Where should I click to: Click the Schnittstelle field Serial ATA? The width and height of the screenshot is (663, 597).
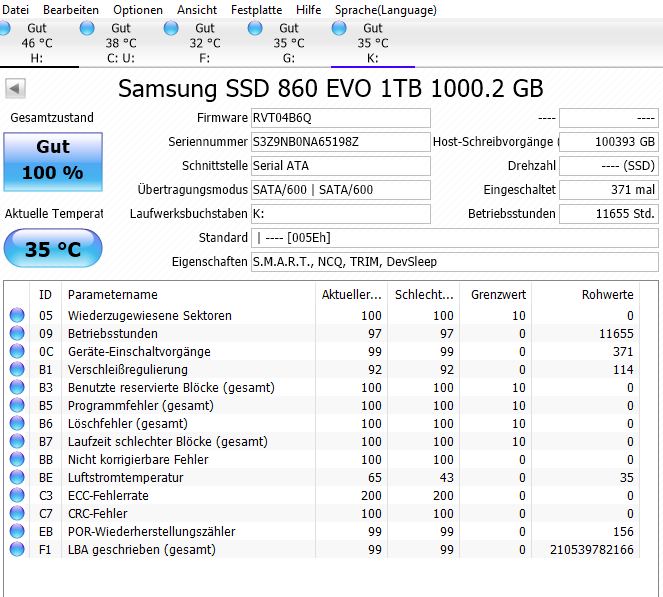click(341, 166)
